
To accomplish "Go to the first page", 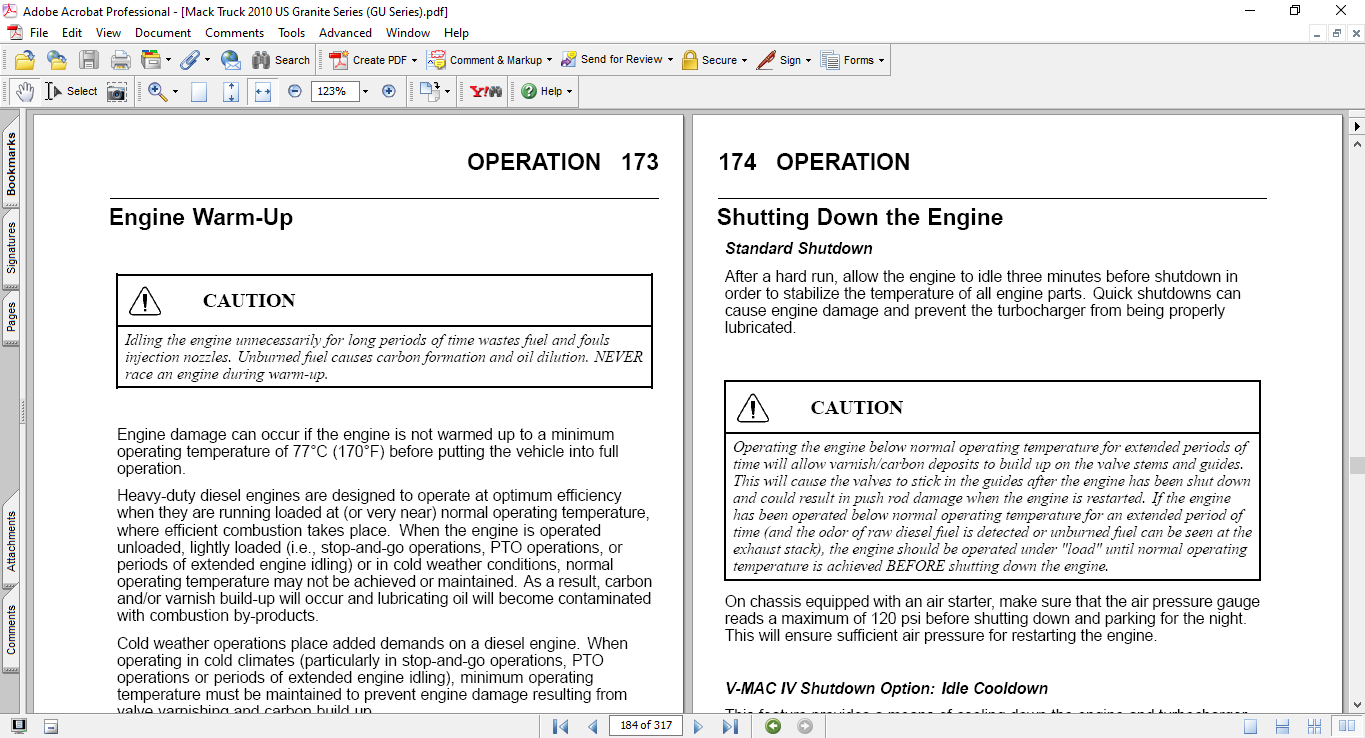I will [x=560, y=726].
